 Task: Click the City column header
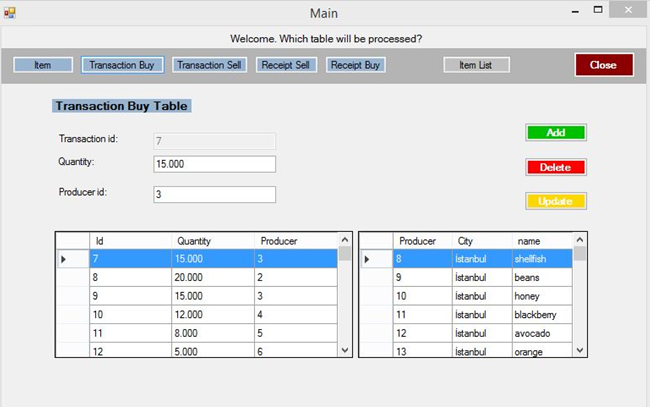(482, 241)
